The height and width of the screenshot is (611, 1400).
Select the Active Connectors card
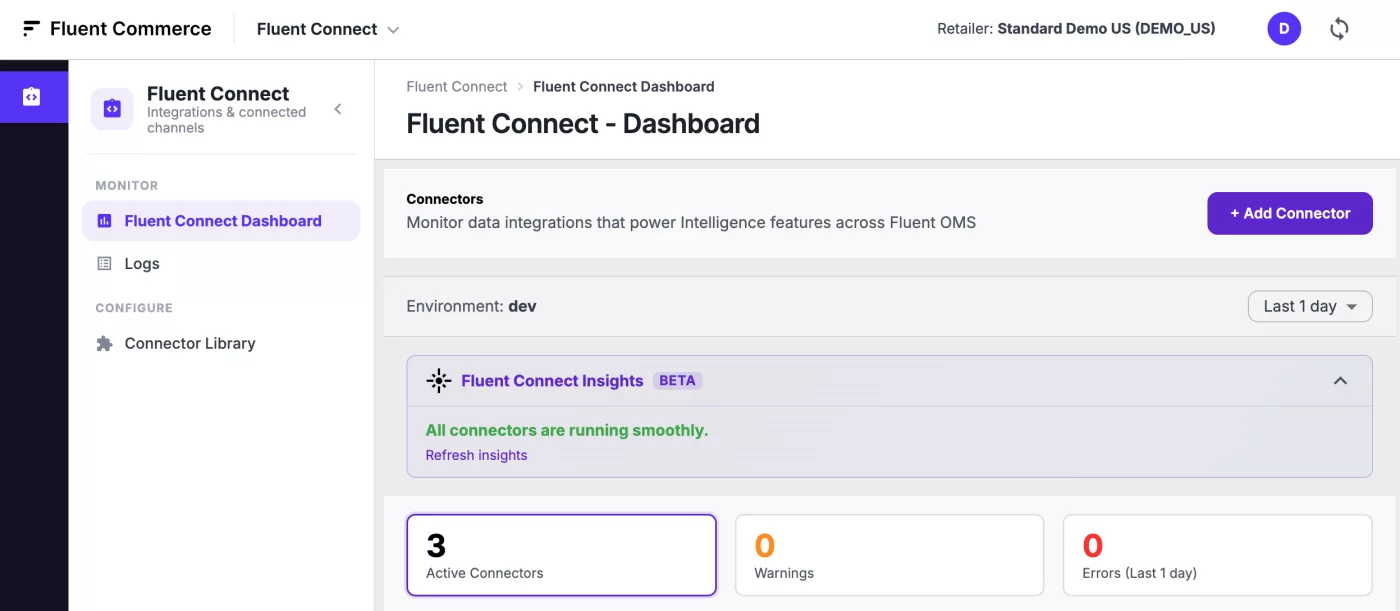tap(562, 555)
